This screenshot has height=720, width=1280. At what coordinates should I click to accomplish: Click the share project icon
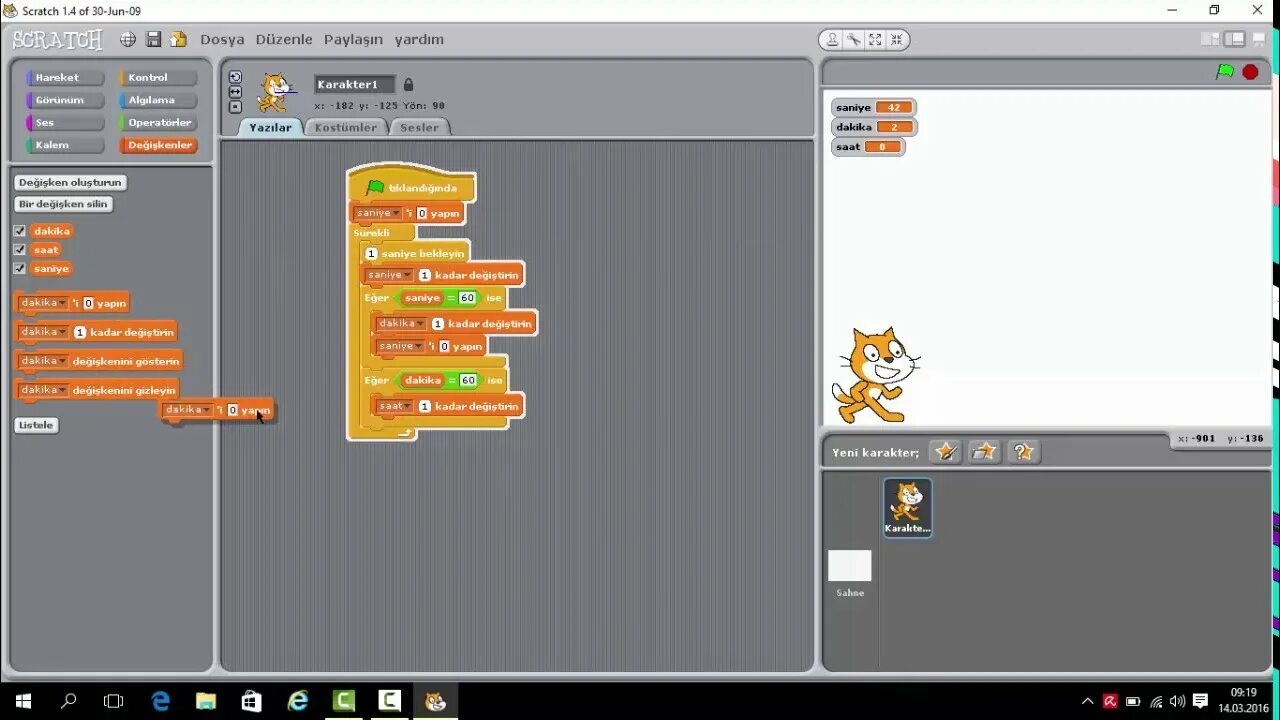click(x=178, y=39)
